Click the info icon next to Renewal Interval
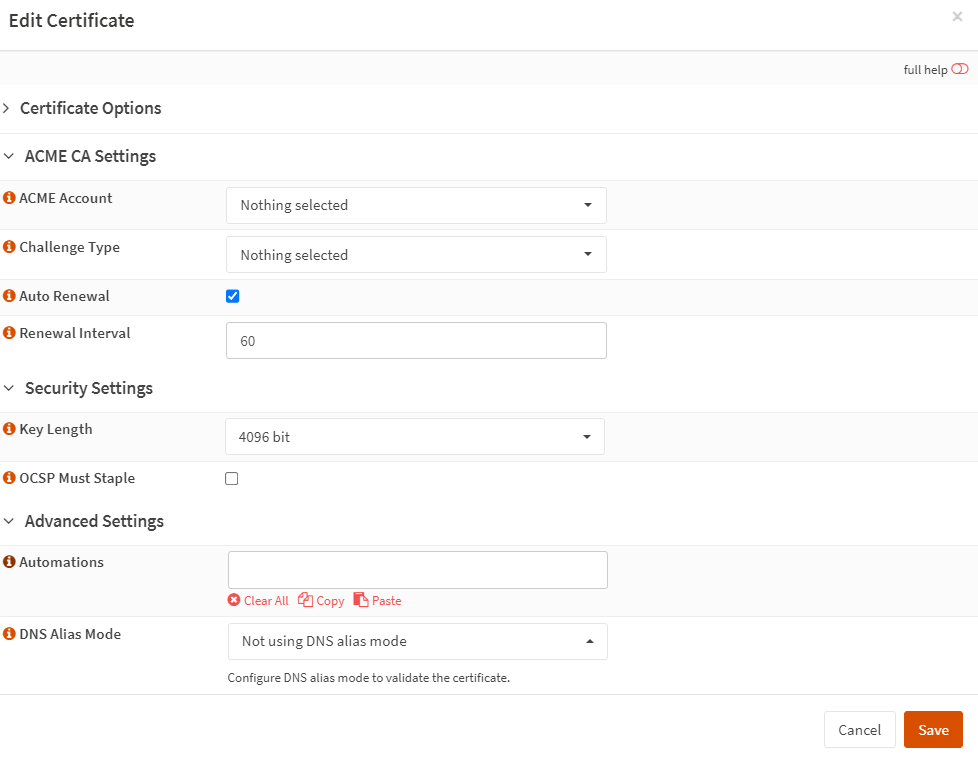This screenshot has height=757, width=978. coord(10,333)
